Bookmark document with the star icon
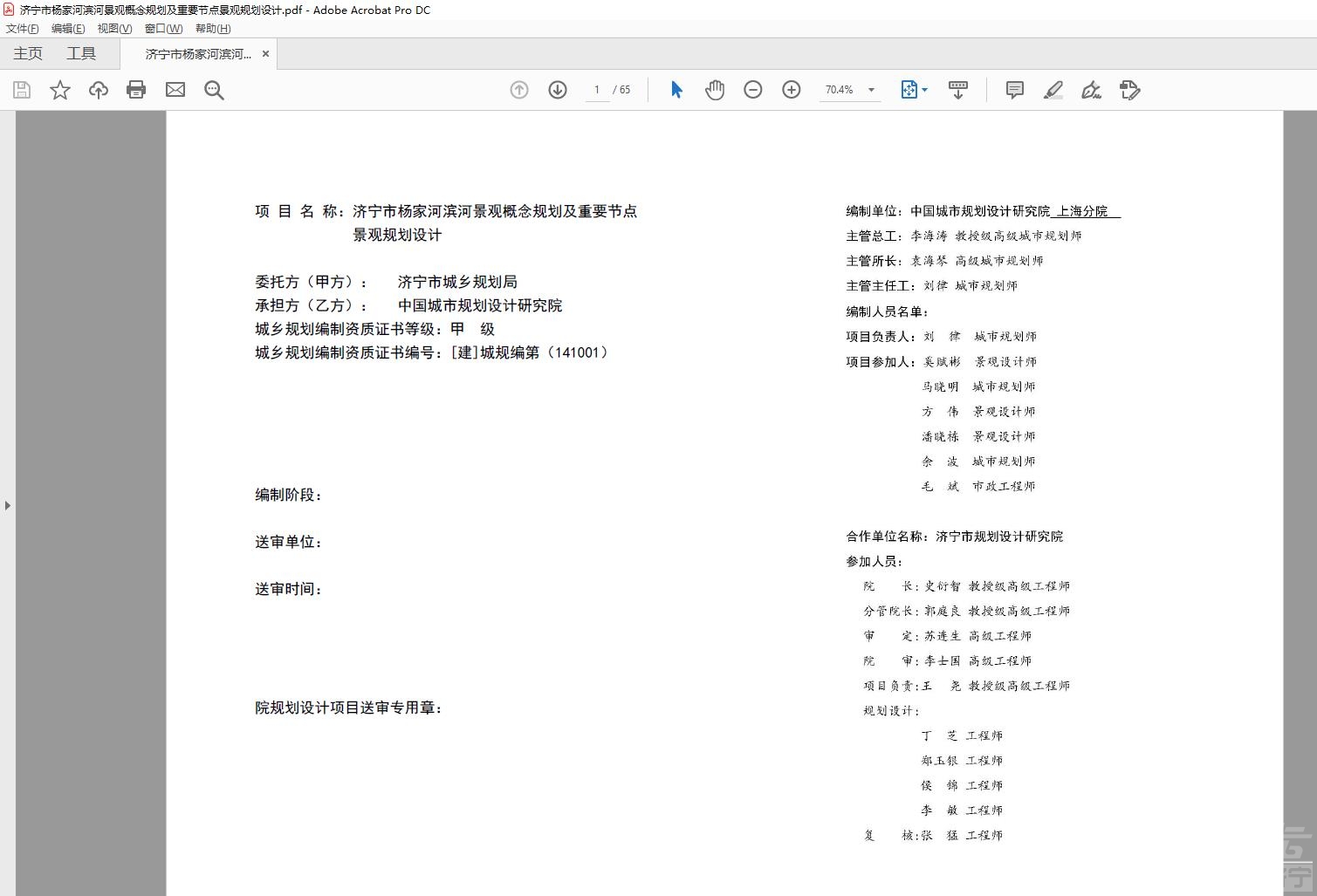This screenshot has width=1317, height=896. click(60, 90)
